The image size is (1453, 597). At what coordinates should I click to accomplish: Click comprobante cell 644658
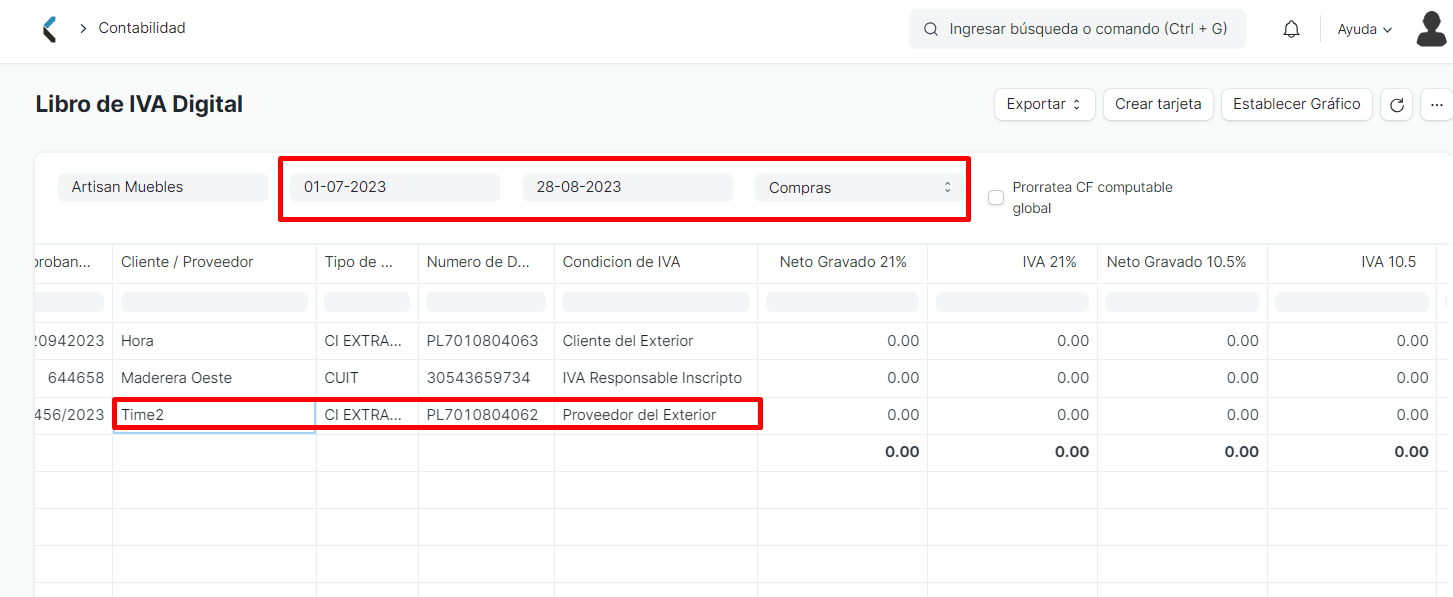76,378
